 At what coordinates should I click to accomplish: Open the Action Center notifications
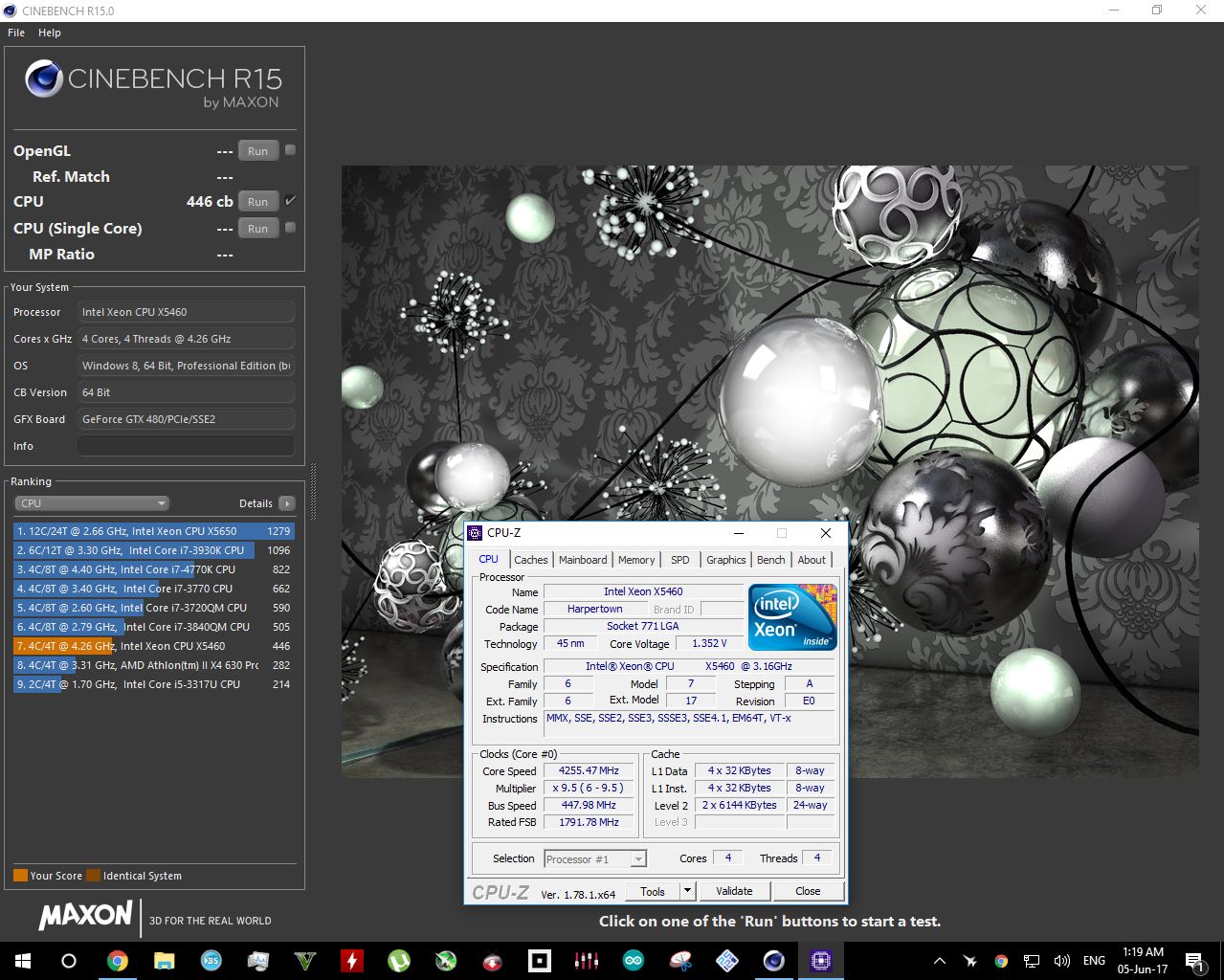[x=1194, y=961]
